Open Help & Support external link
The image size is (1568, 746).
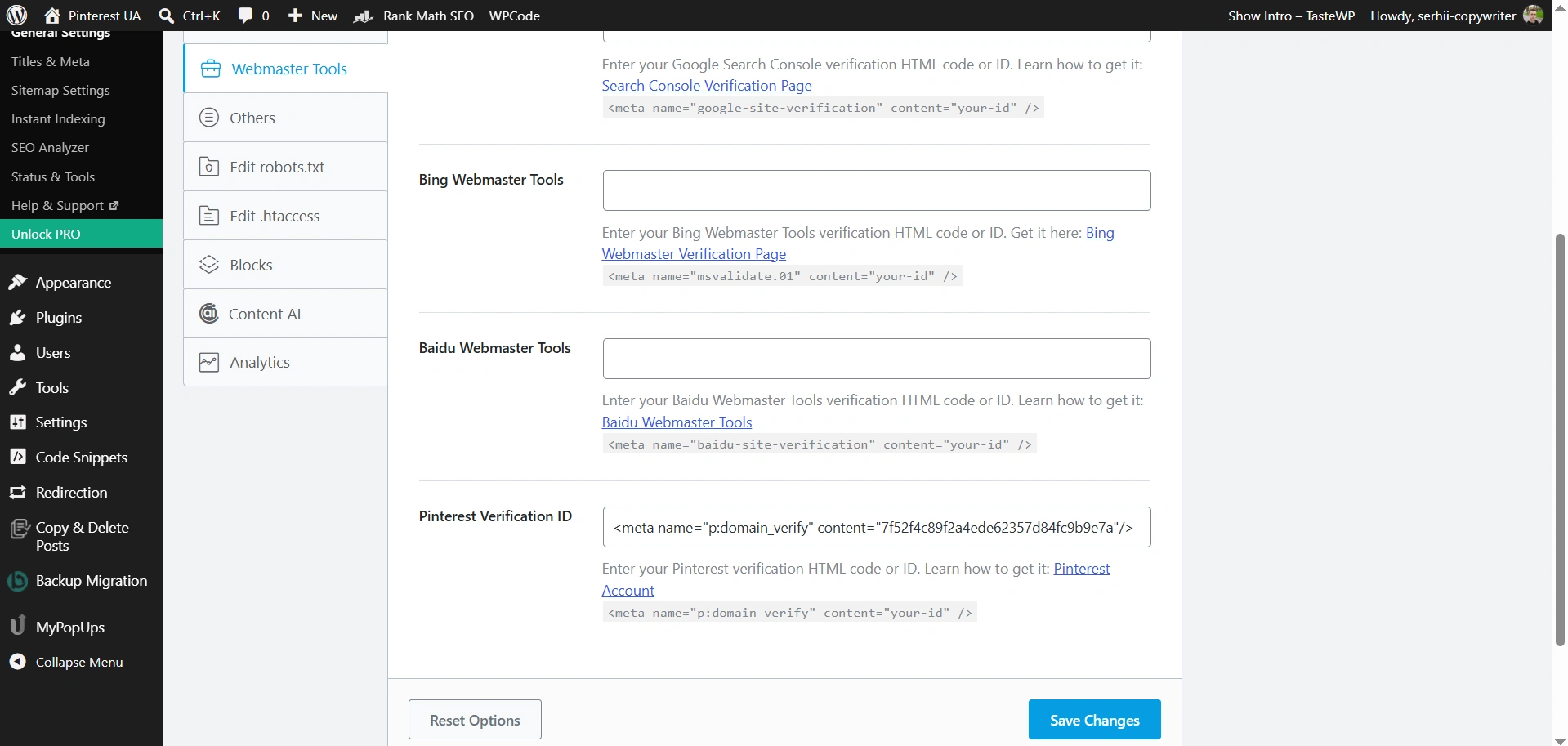[65, 205]
